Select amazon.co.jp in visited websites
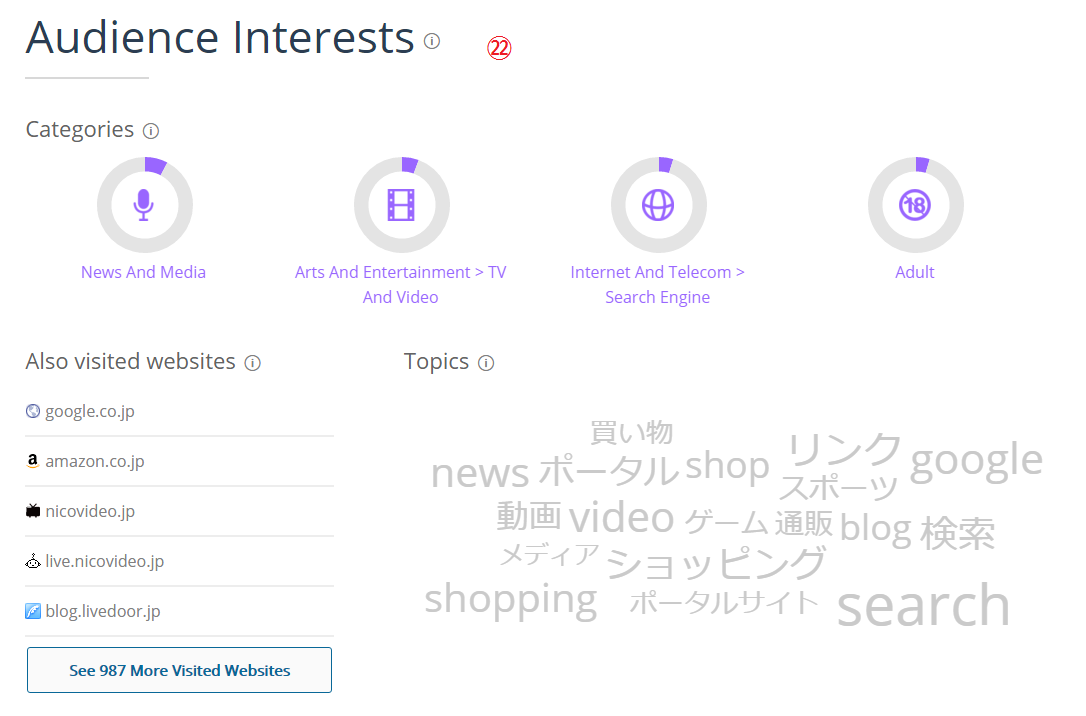Viewport: 1086px width, 716px height. [95, 461]
